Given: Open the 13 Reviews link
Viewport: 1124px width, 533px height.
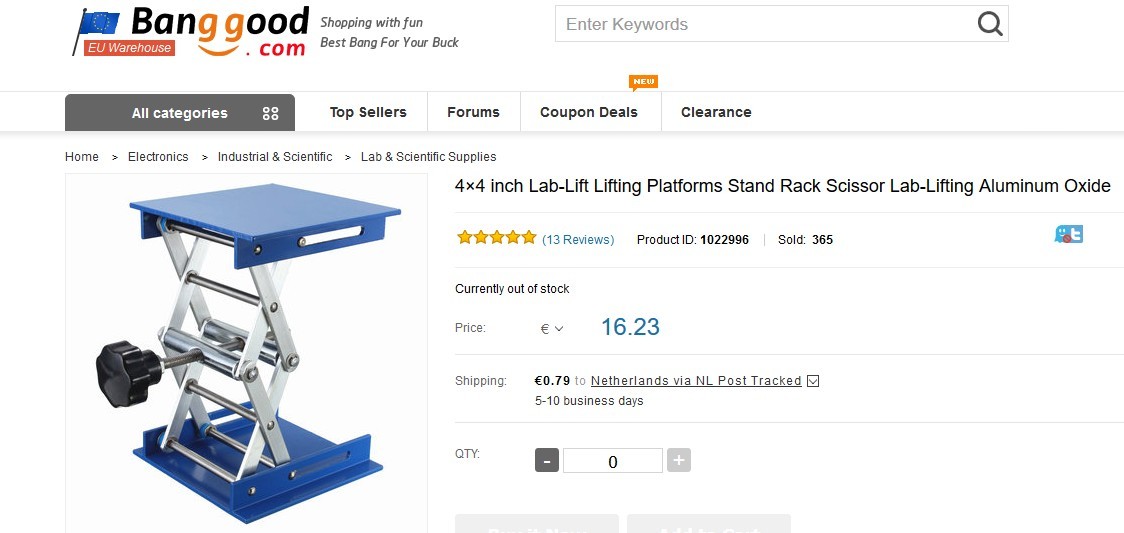Looking at the screenshot, I should click(x=578, y=240).
